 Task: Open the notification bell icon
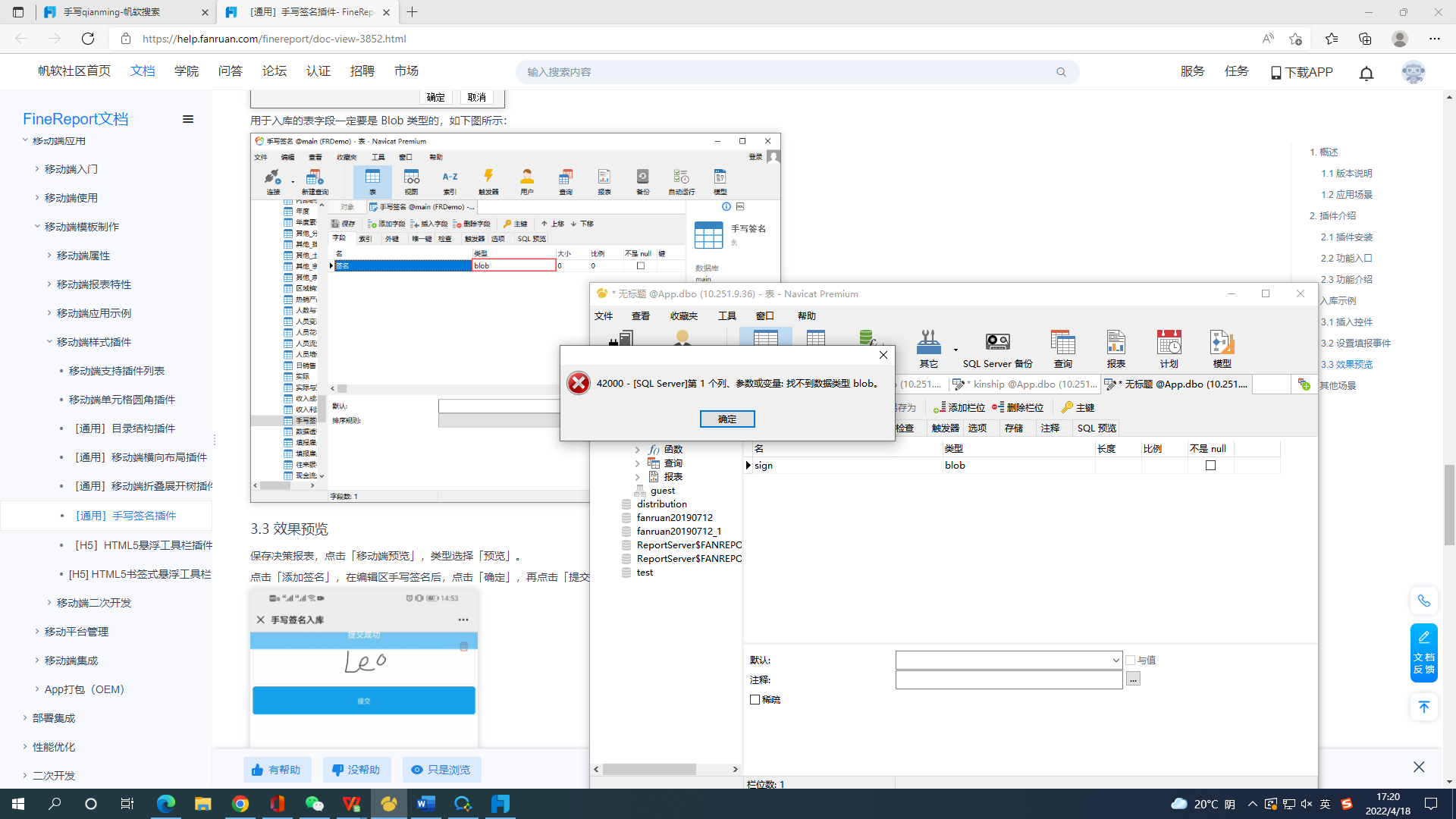[1366, 72]
